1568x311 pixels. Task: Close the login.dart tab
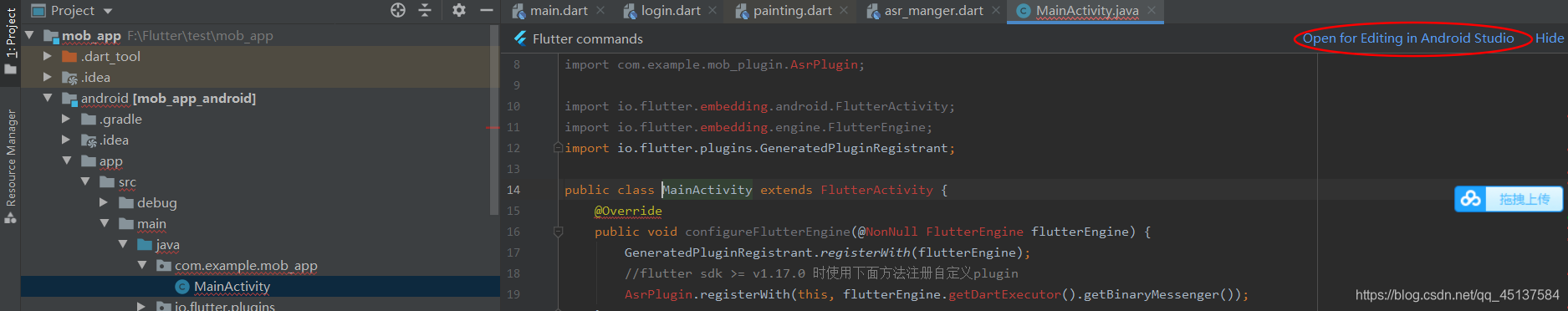click(712, 11)
